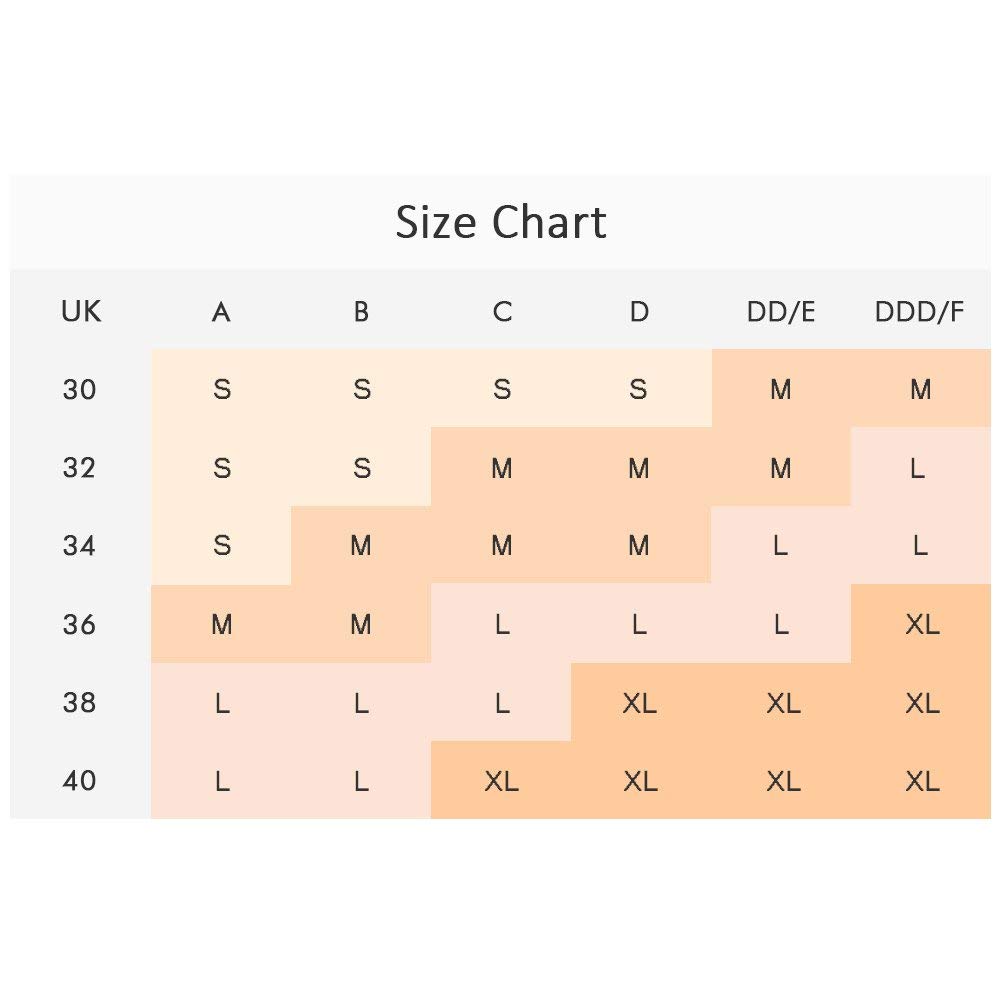Screen dimensions: 1000x1000
Task: Select the row label 30
Action: (x=80, y=389)
